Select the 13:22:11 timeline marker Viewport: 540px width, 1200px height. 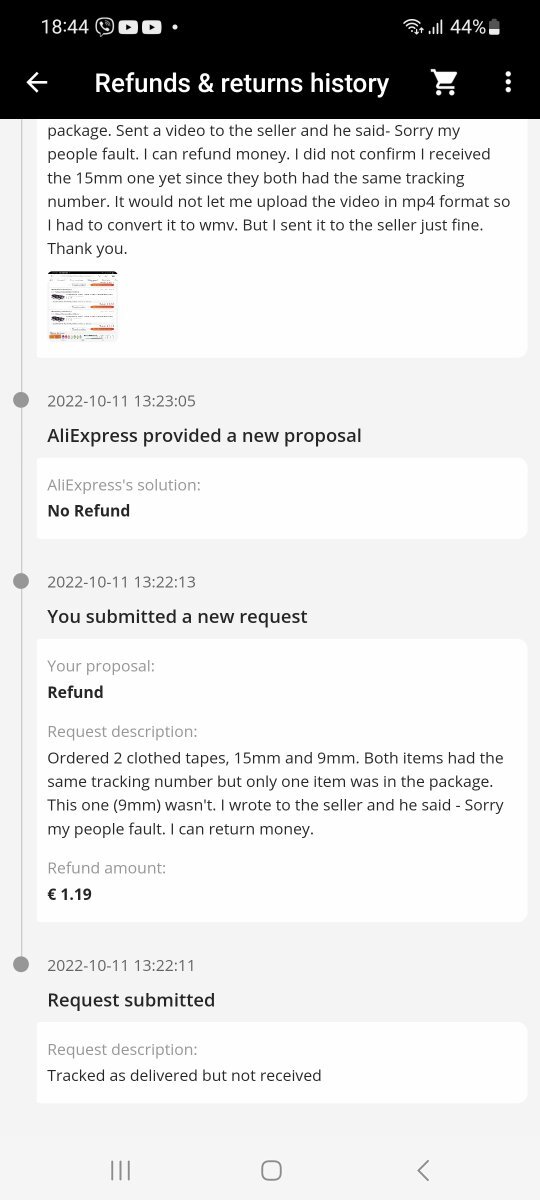(21, 965)
